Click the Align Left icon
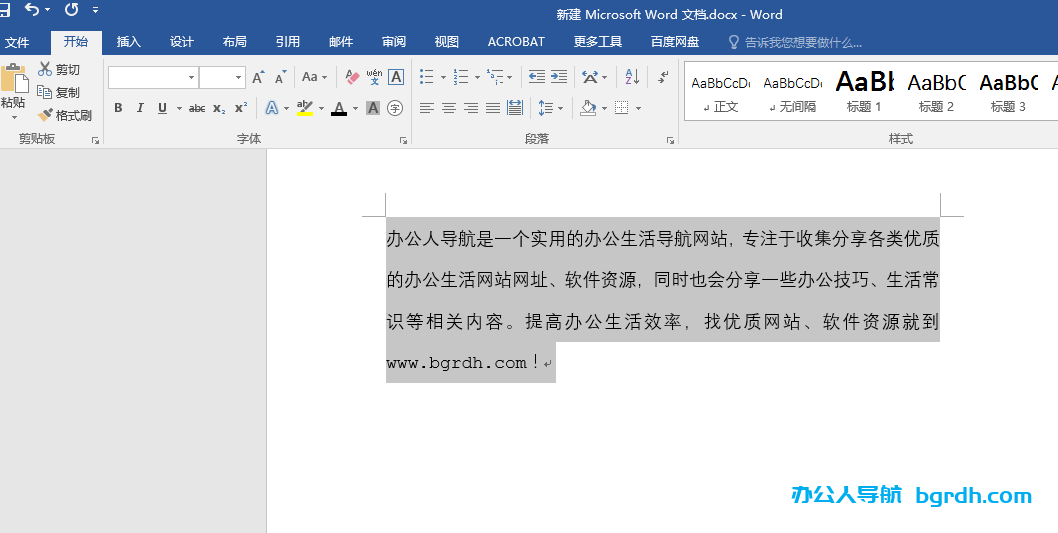The height and width of the screenshot is (533, 1058). click(426, 108)
